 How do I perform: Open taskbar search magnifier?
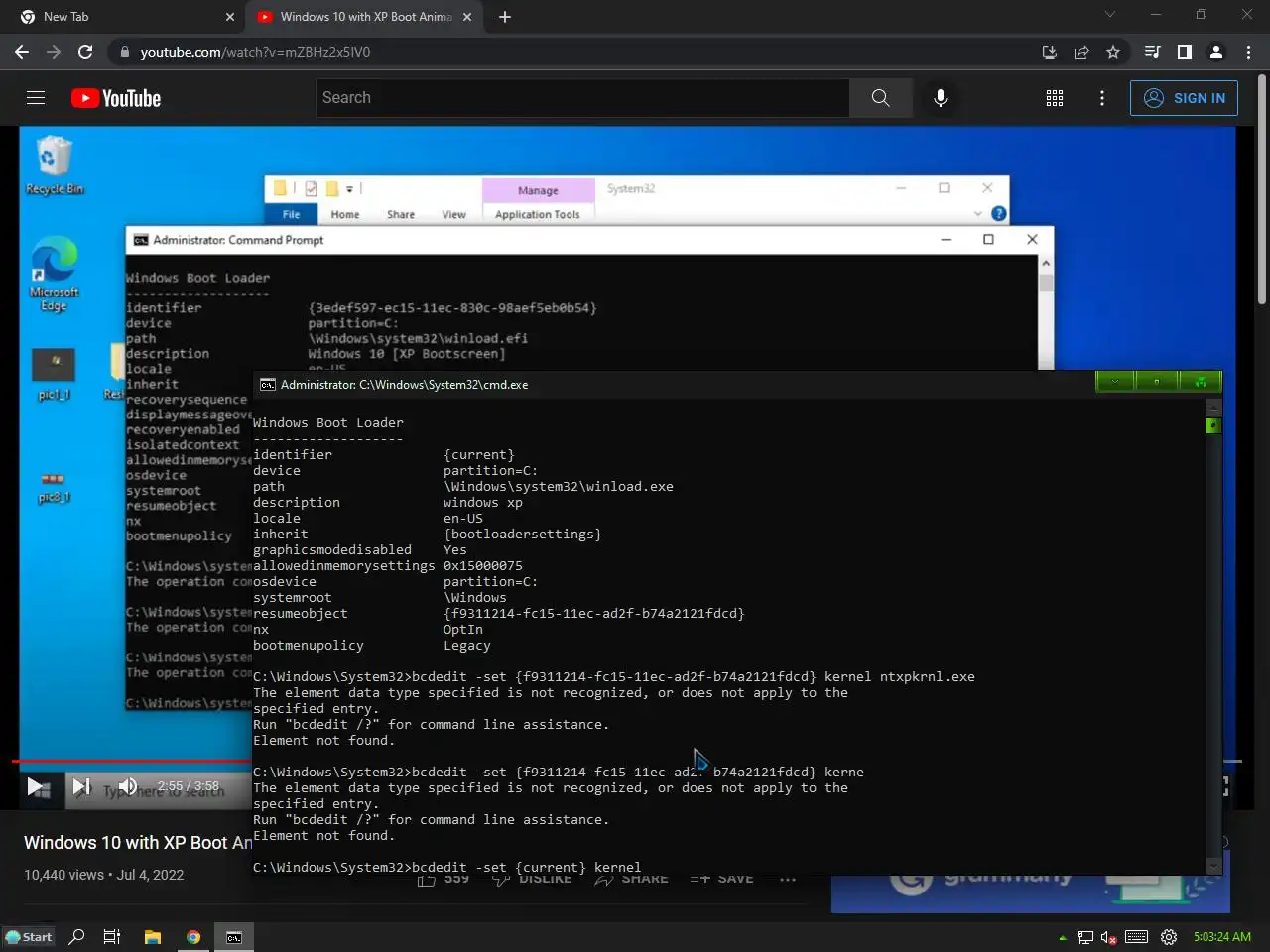coord(76,937)
